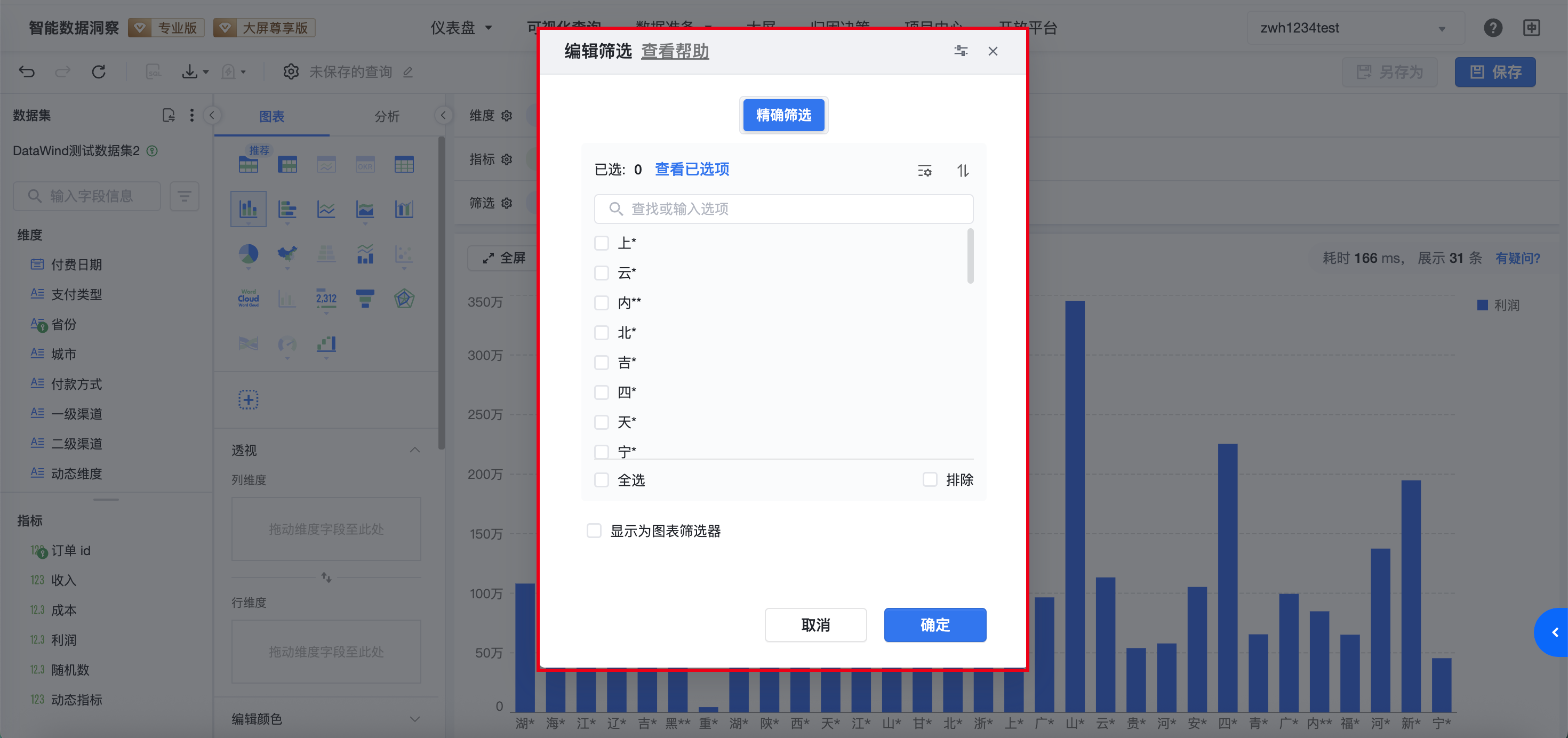Select the pie chart type icon
The image size is (1568, 738).
249,254
